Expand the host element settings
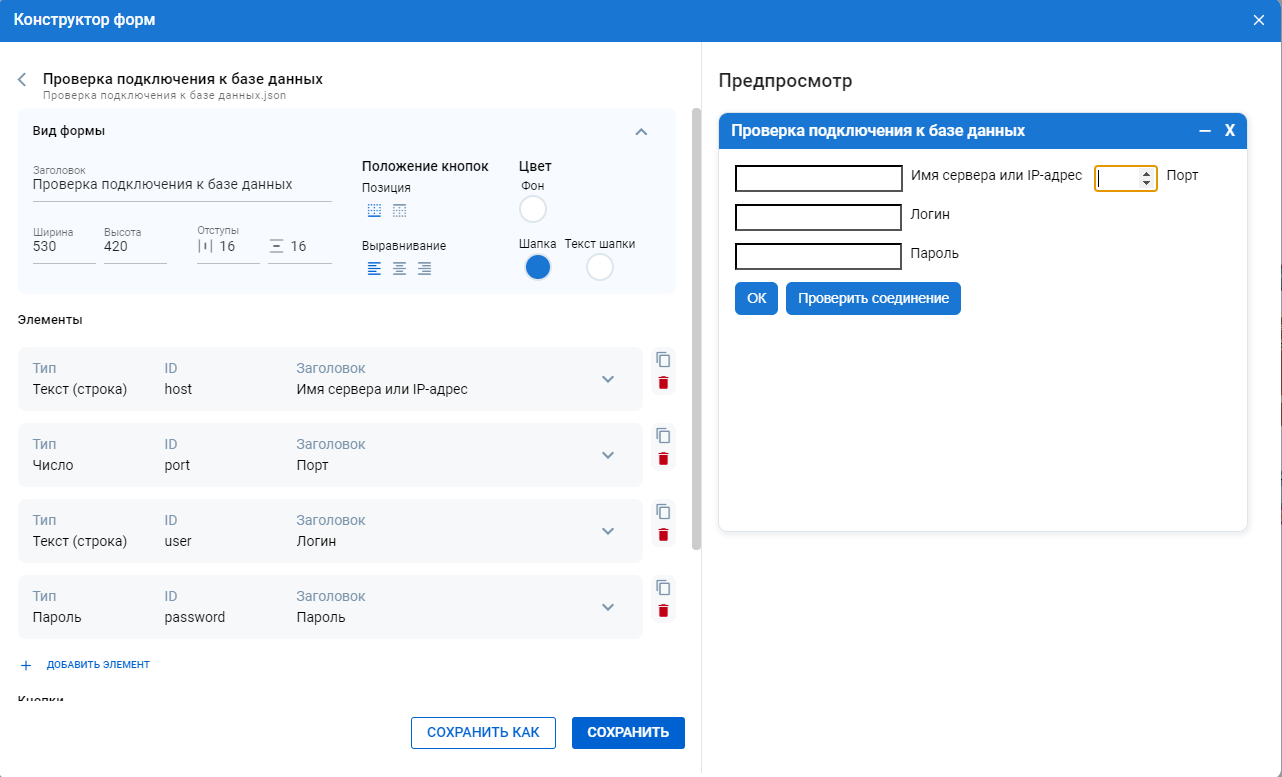This screenshot has width=1282, height=777. click(607, 379)
